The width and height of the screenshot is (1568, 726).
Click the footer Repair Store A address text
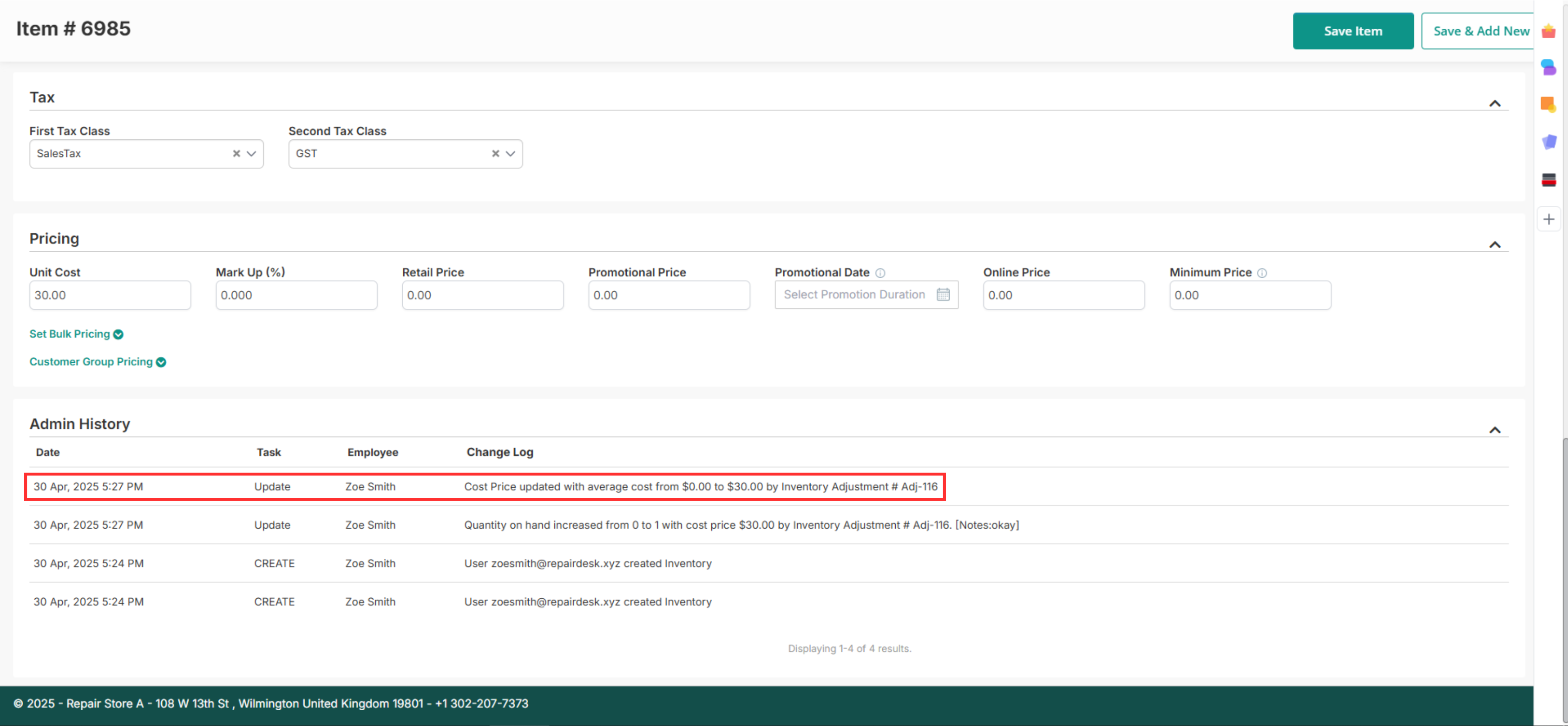click(x=271, y=704)
